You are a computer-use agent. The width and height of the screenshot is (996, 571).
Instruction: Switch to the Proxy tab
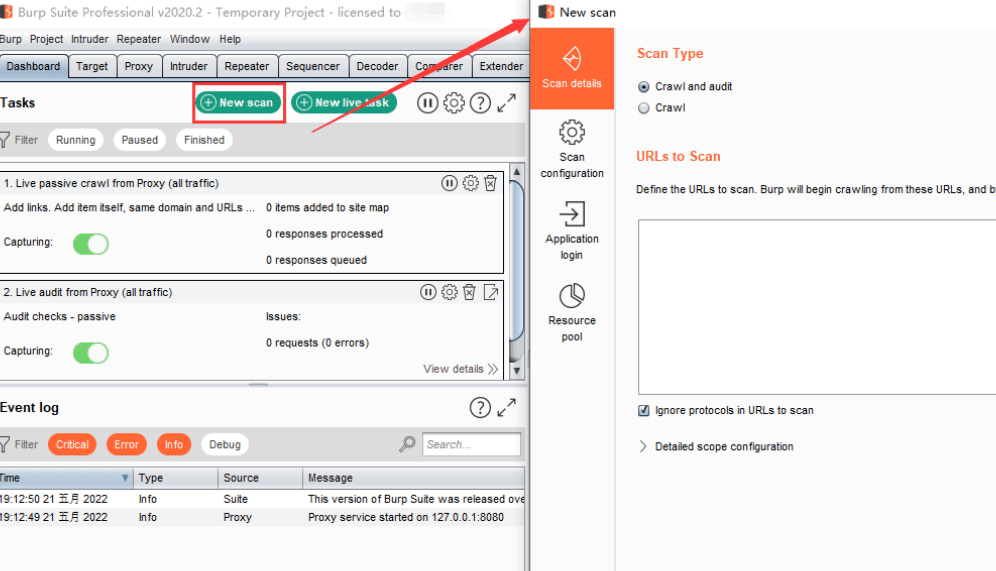click(x=138, y=66)
